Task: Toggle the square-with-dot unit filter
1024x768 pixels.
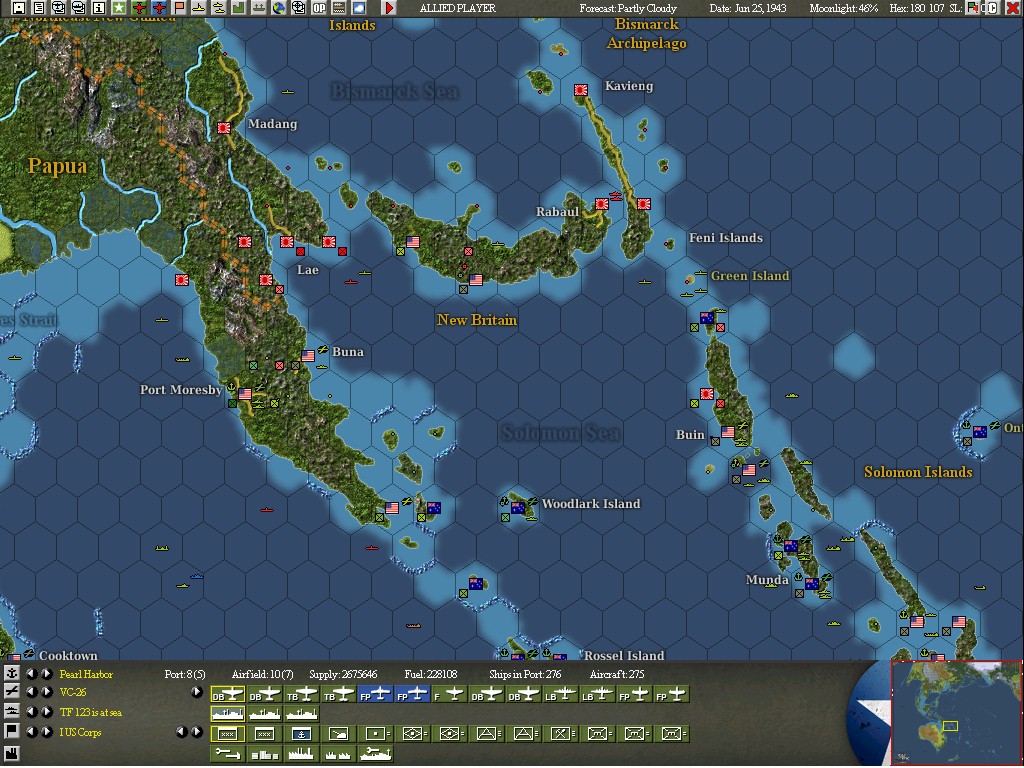Action: click(376, 733)
